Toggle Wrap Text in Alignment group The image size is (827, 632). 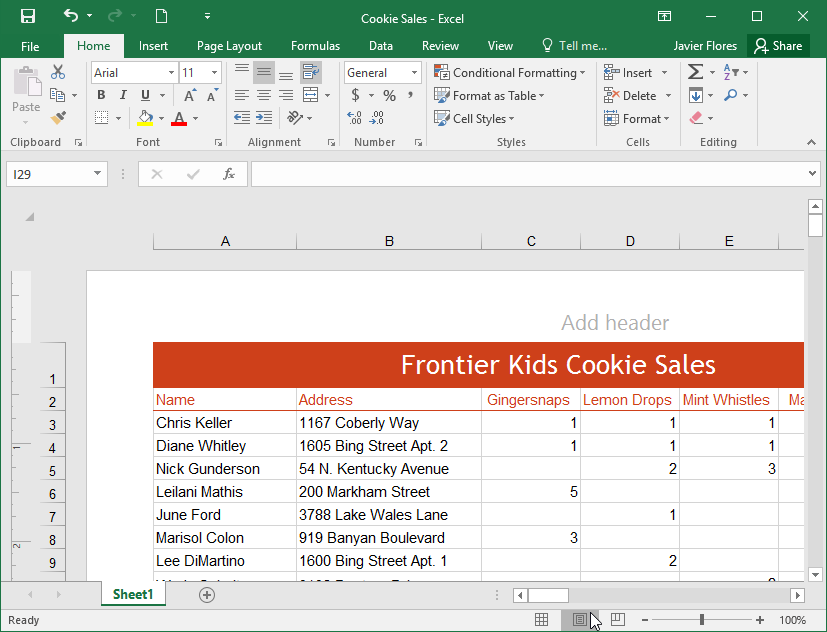pos(310,73)
